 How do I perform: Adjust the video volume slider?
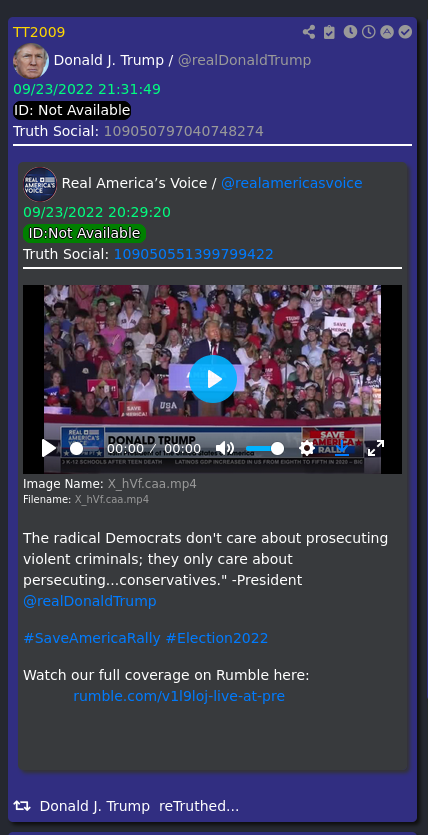point(265,448)
